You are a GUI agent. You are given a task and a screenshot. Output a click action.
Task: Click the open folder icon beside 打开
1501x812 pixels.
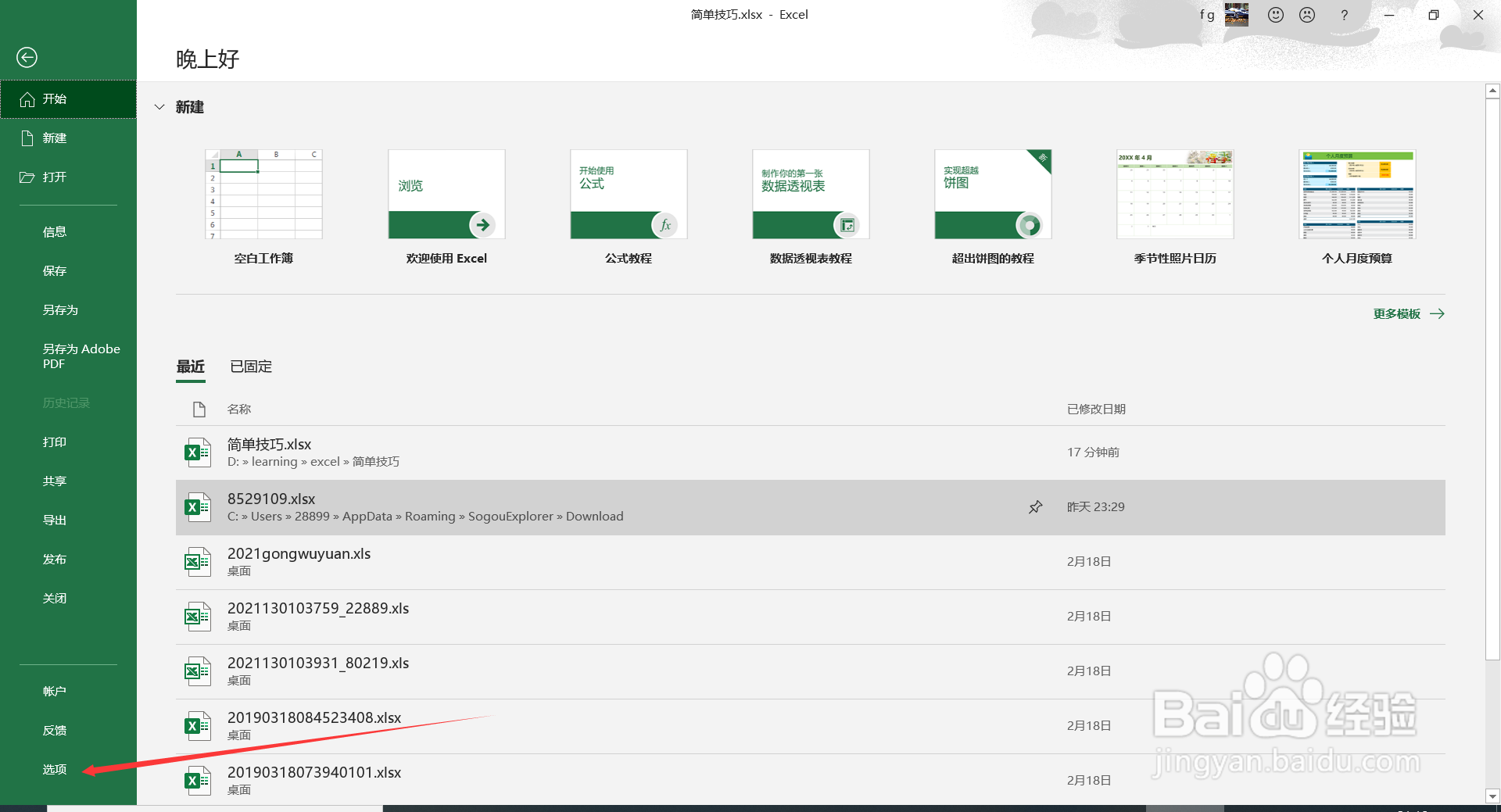(27, 177)
